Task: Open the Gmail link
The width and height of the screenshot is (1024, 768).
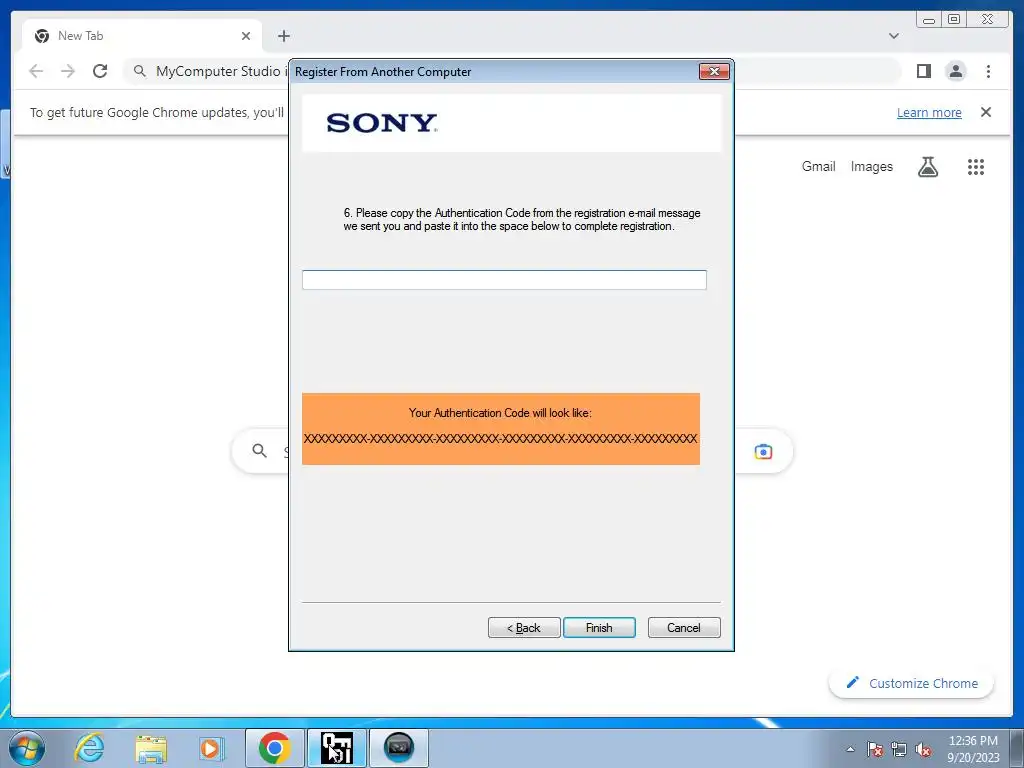Action: [x=818, y=167]
